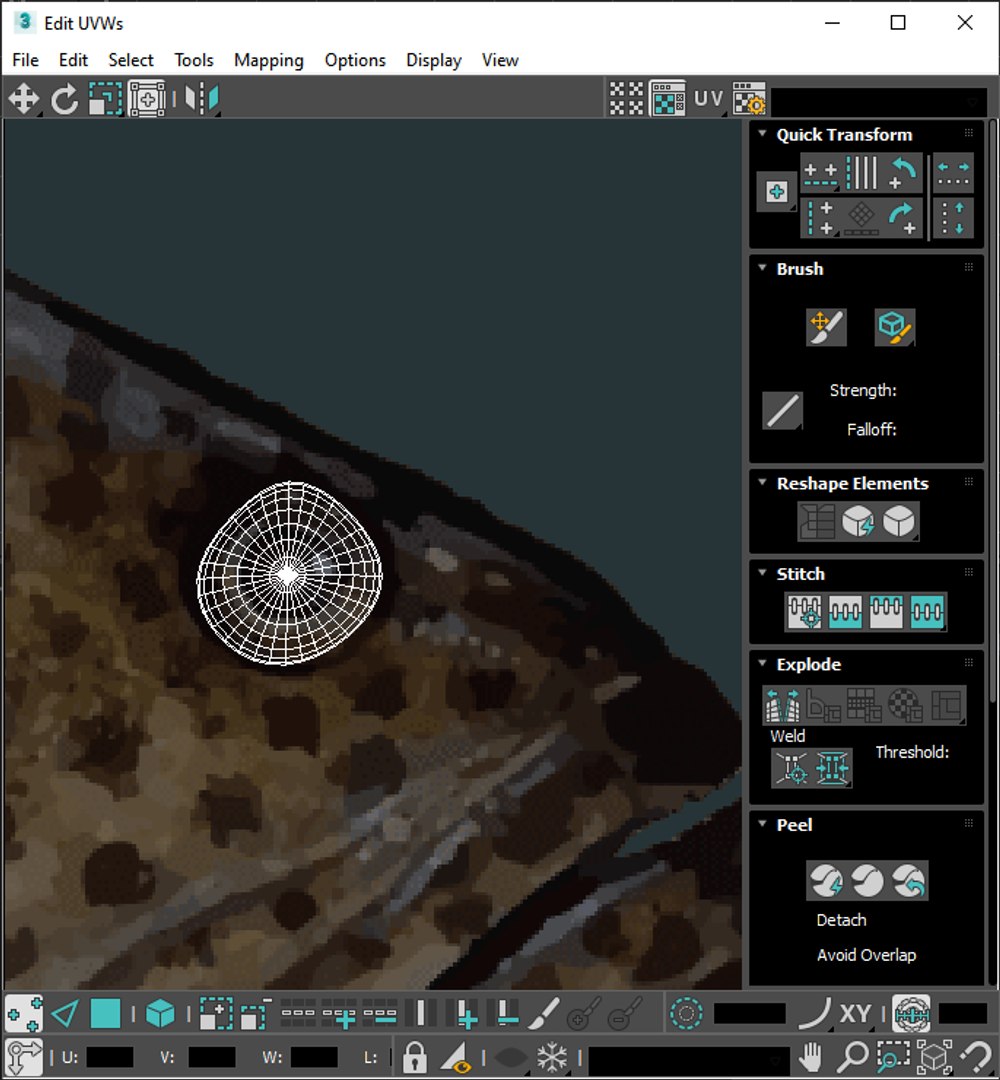The height and width of the screenshot is (1080, 1000).
Task: Click Align Vertically in Quick Transform
Action: pyautogui.click(x=820, y=218)
